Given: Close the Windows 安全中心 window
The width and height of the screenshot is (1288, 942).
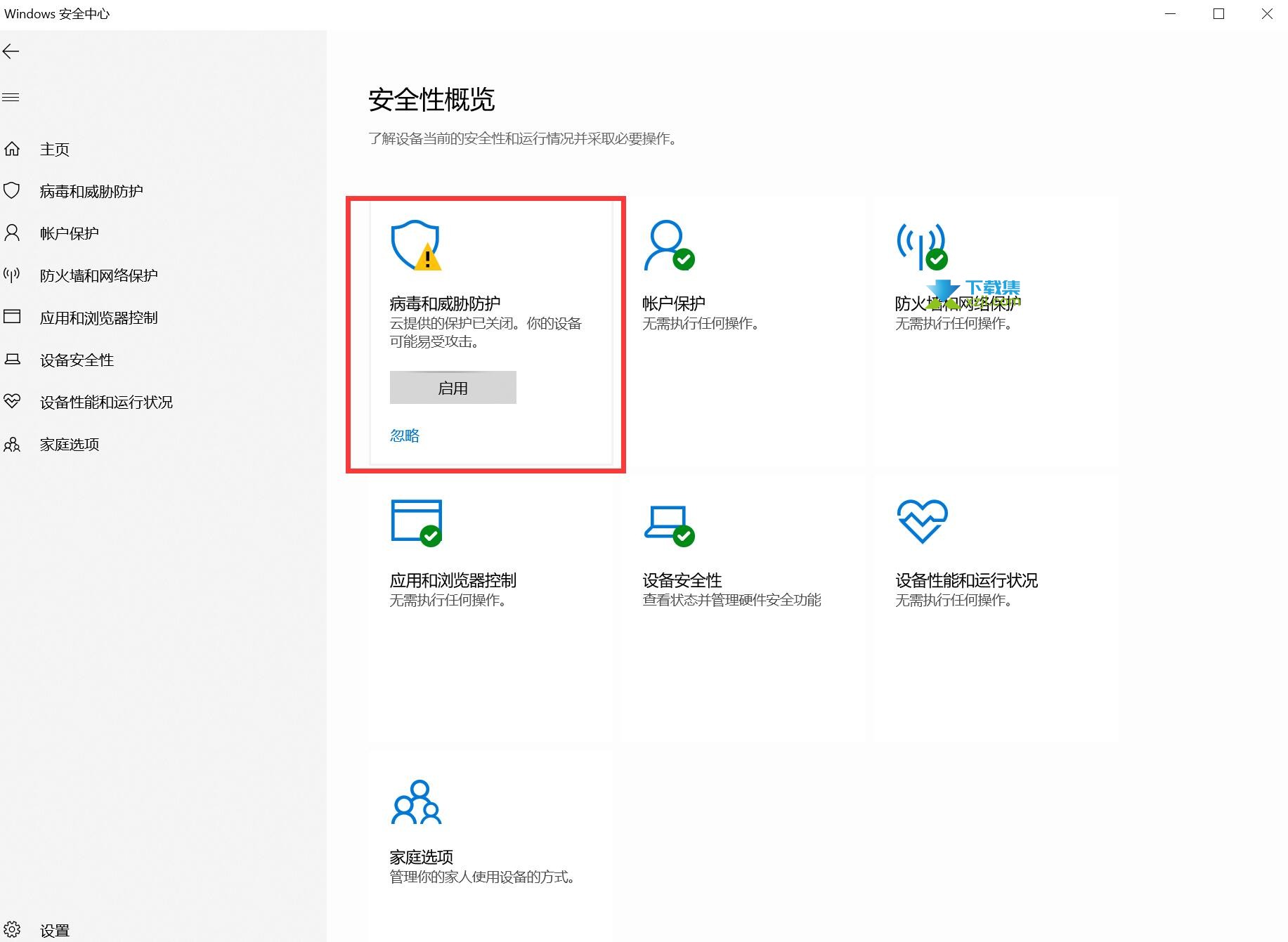Looking at the screenshot, I should (x=1267, y=14).
